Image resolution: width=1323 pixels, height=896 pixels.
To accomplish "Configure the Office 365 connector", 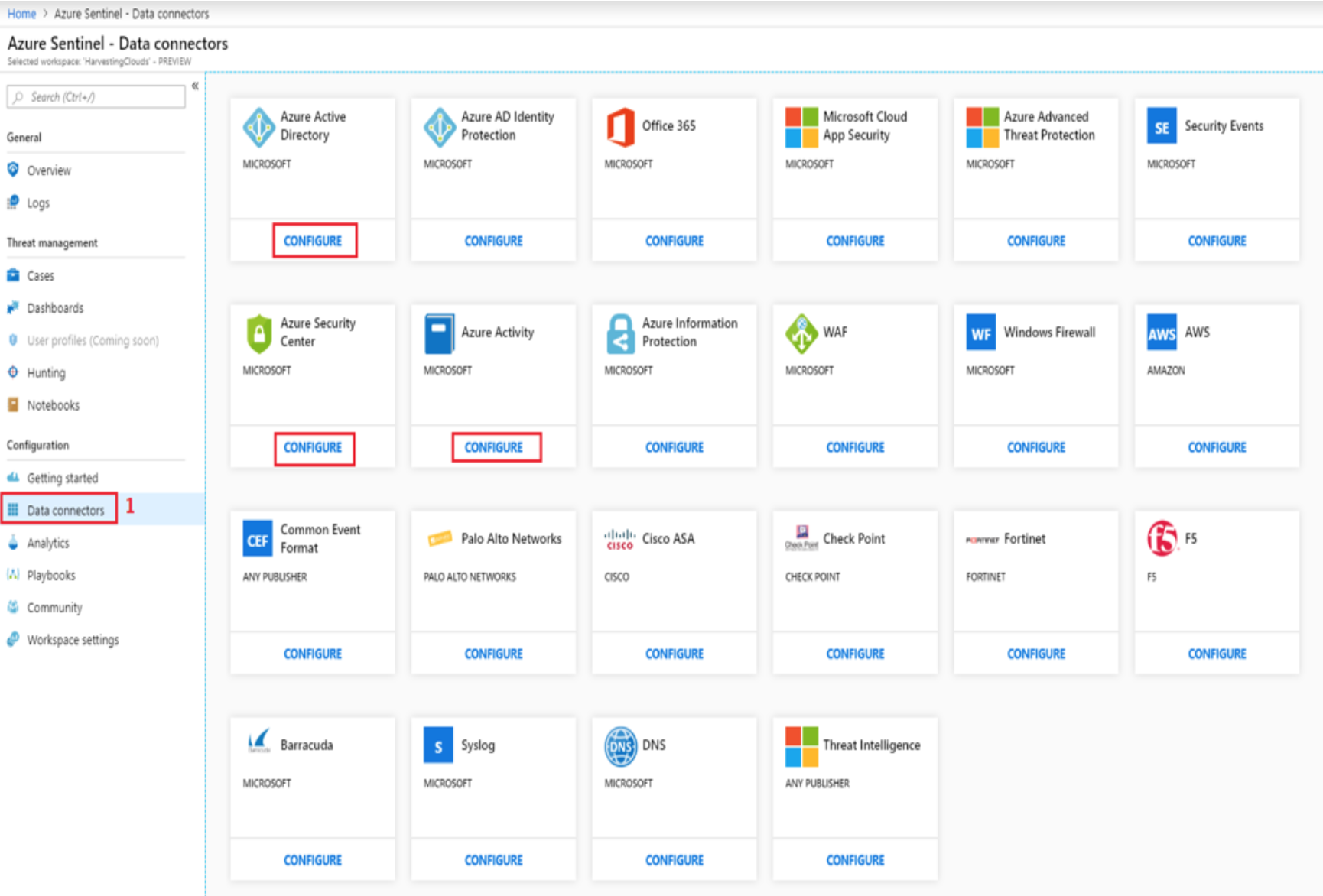I will 675,241.
